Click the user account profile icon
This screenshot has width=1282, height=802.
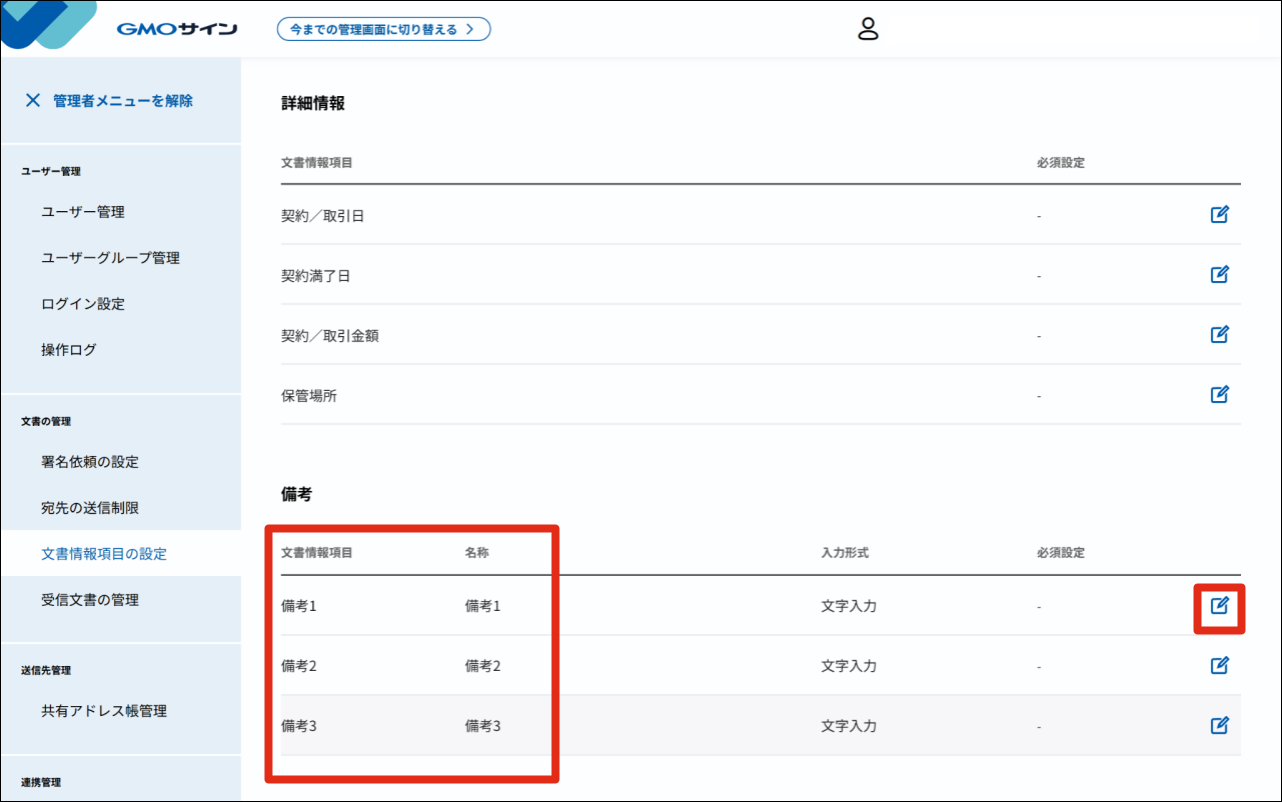tap(867, 29)
